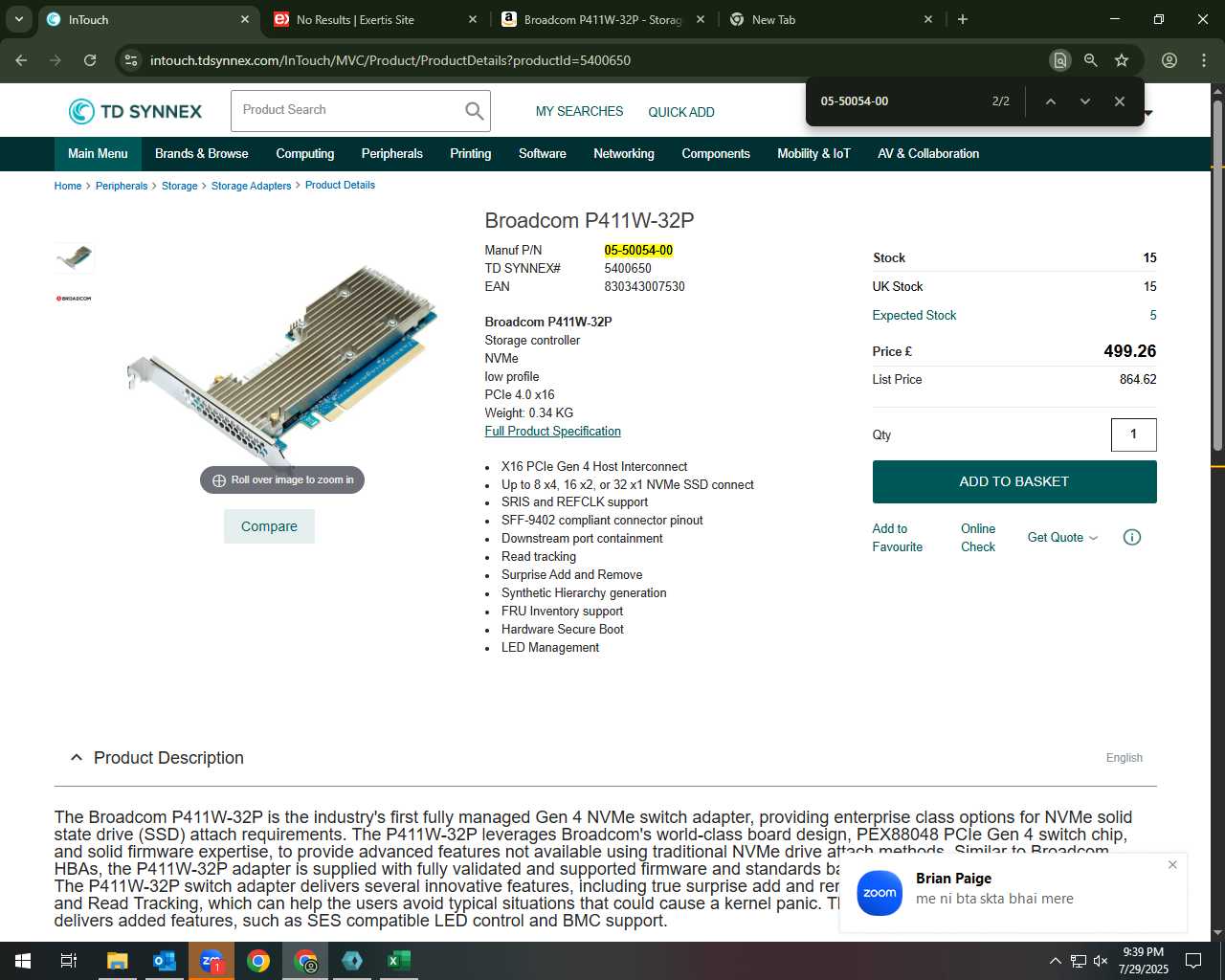Open Windows Start menu
Image resolution: width=1225 pixels, height=980 pixels.
click(x=22, y=961)
